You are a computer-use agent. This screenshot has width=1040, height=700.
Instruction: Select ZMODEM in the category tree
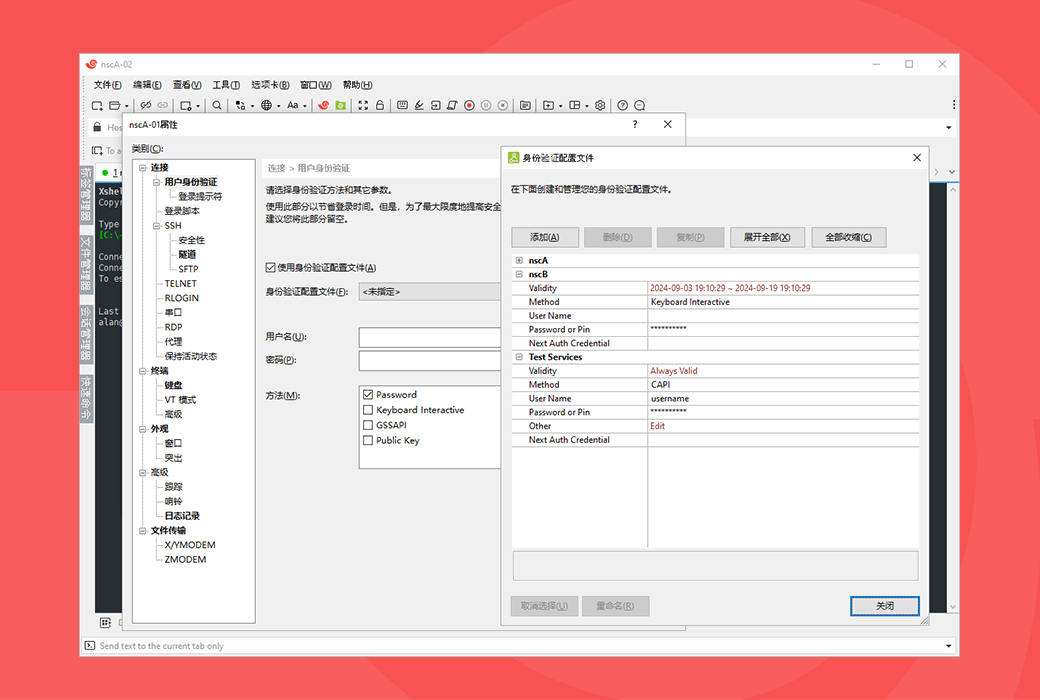185,559
